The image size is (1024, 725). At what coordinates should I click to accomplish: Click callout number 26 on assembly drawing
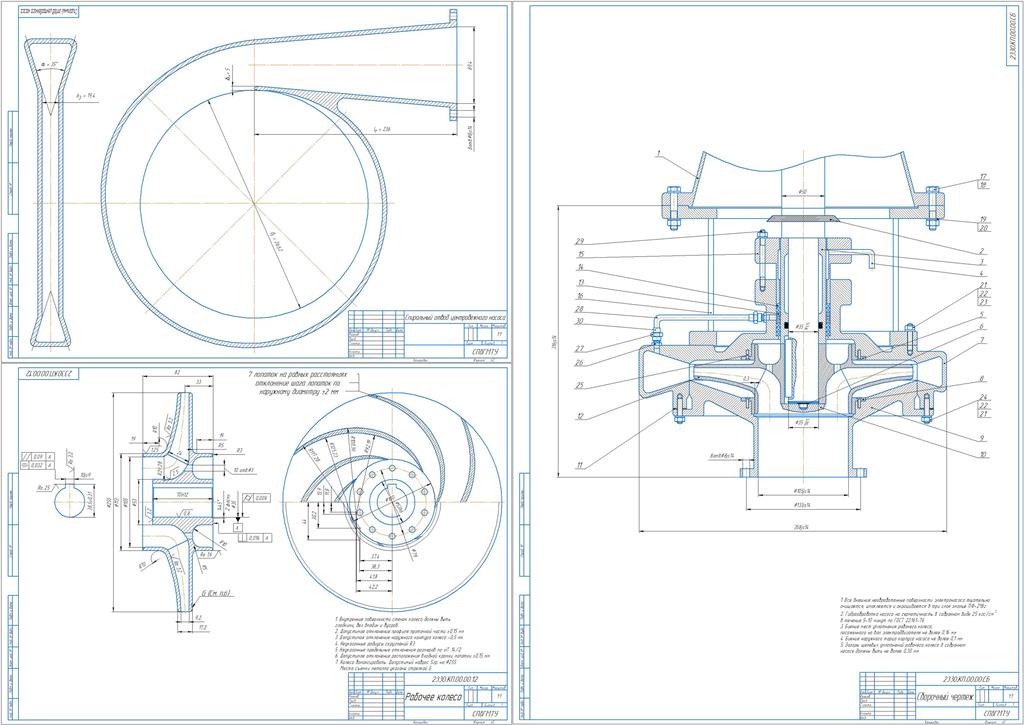coord(580,363)
